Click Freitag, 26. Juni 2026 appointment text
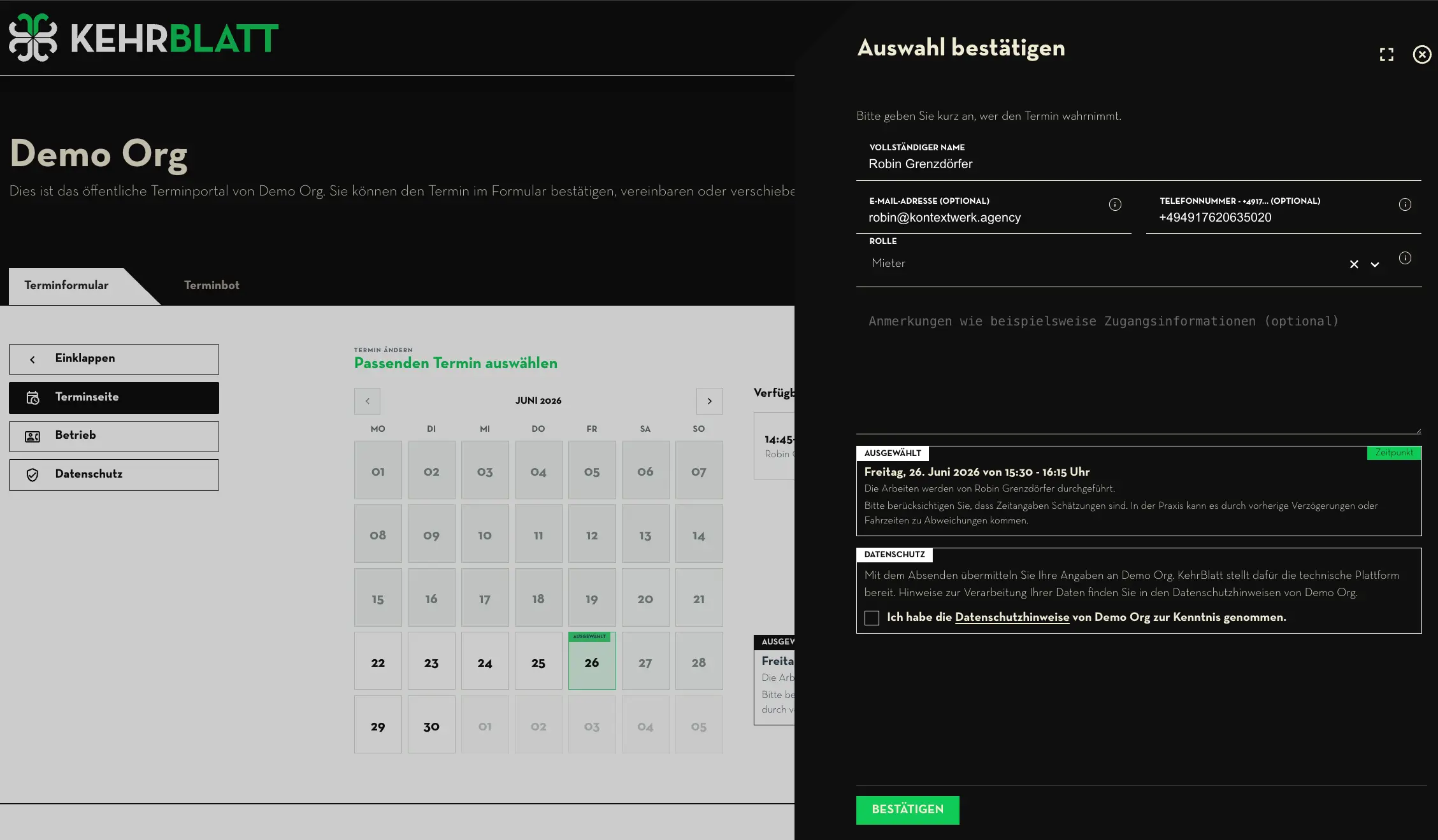Image resolution: width=1438 pixels, height=840 pixels. pyautogui.click(x=977, y=472)
